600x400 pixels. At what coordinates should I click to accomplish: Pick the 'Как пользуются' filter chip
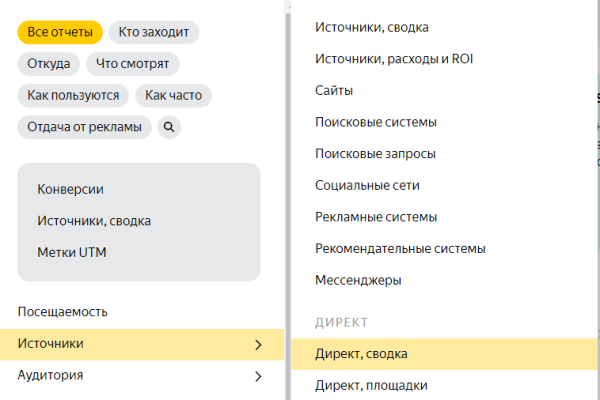73,96
